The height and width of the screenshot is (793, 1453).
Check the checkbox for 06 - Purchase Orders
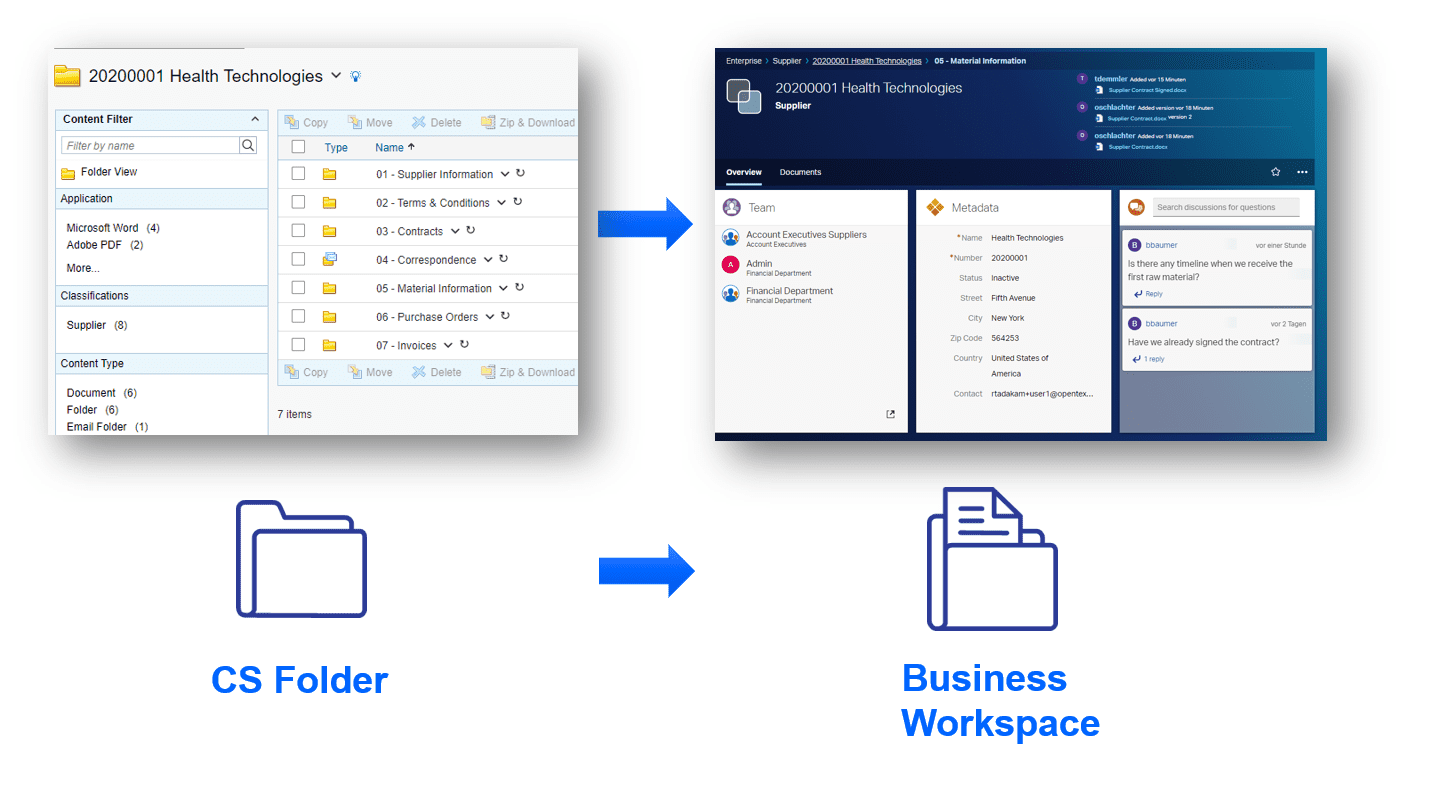point(296,316)
